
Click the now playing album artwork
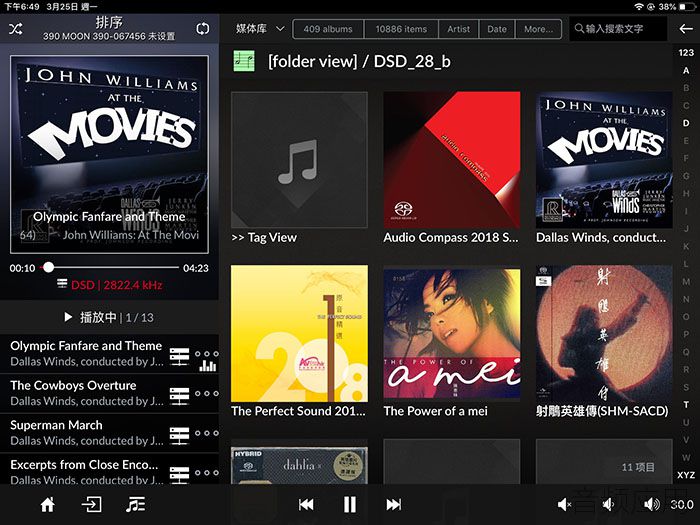109,154
